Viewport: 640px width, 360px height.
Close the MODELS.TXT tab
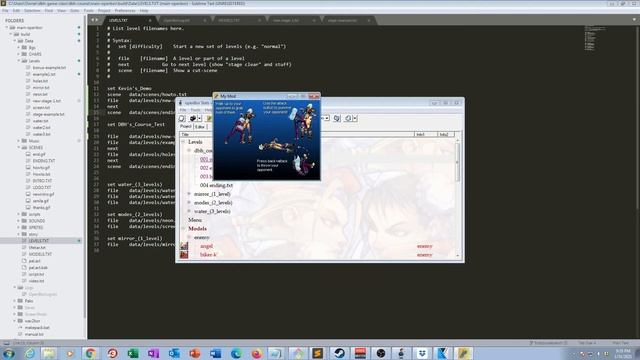[x=259, y=20]
